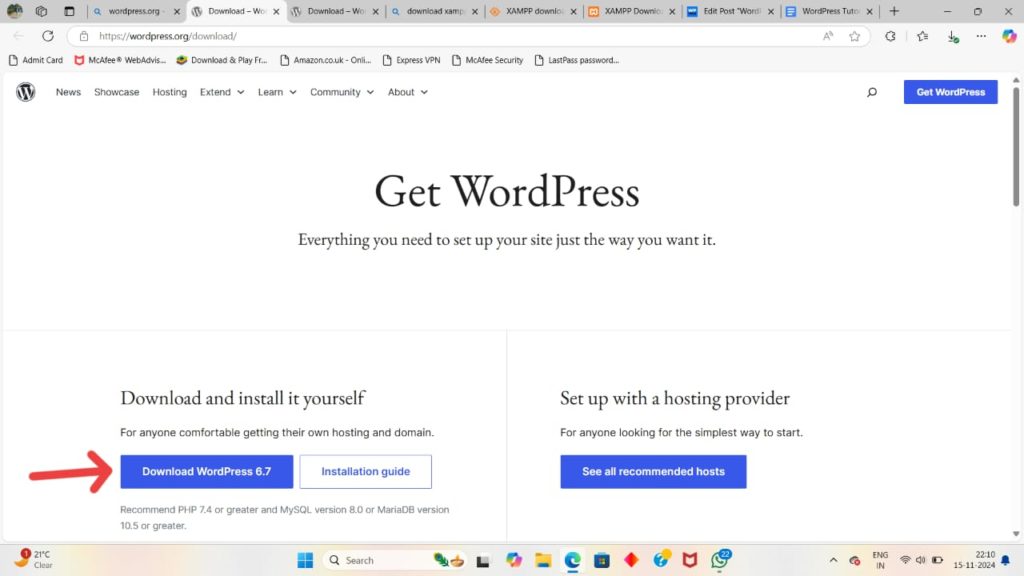Open WhatsApp from the taskbar
Screen dimensions: 1024x576
point(720,560)
